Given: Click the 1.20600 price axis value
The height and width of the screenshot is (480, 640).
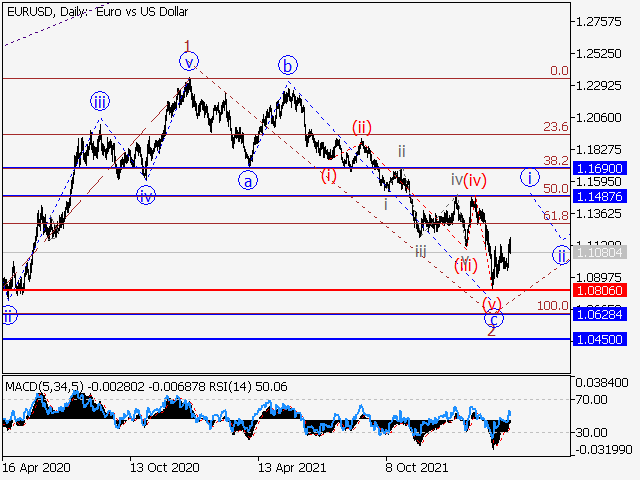Looking at the screenshot, I should (598, 118).
